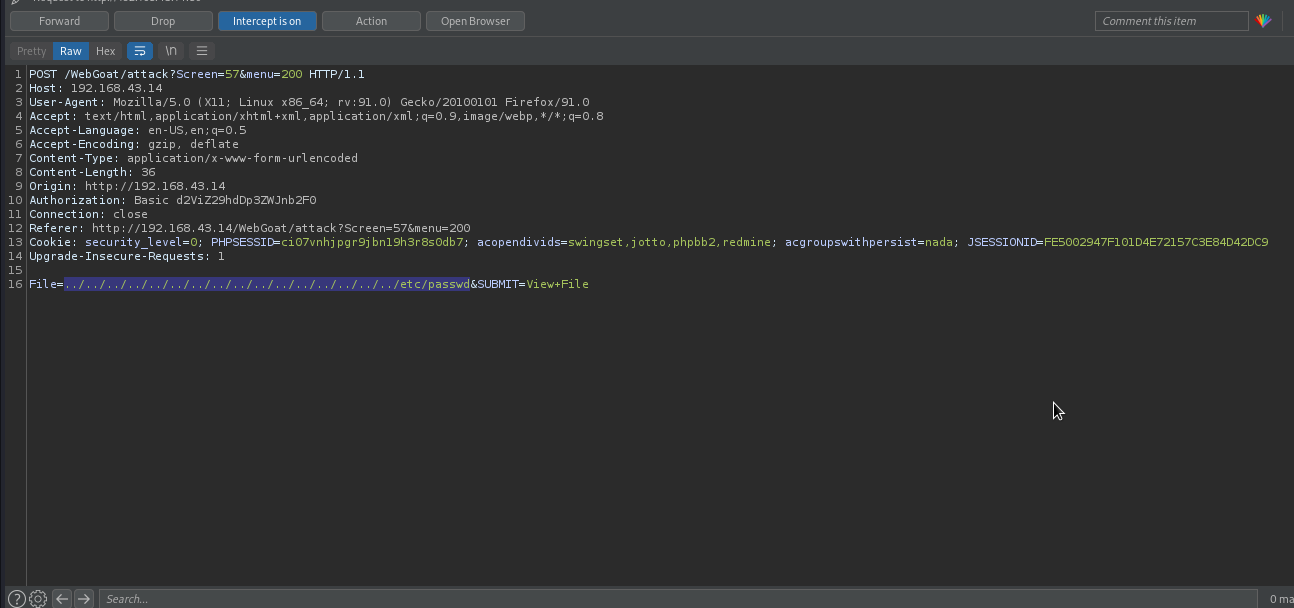1294x608 pixels.
Task: Focus the Search input field
Action: [x=677, y=599]
